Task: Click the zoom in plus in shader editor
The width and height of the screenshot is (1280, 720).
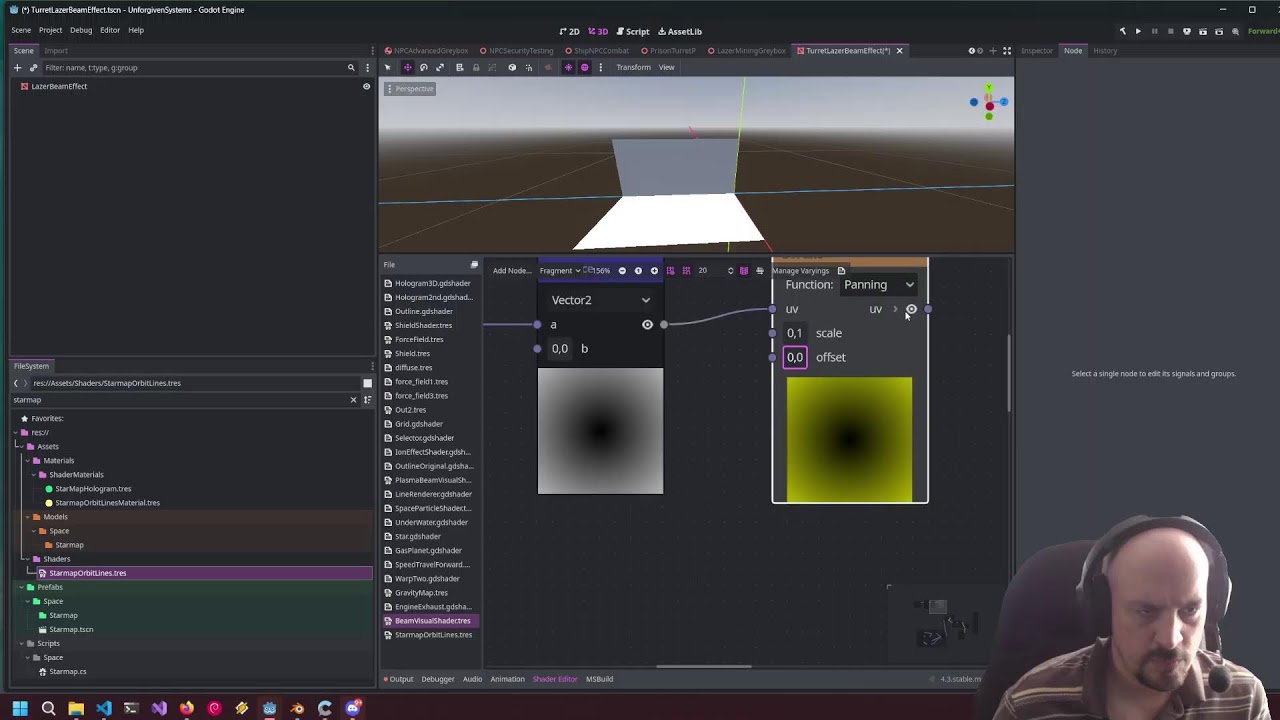Action: click(654, 270)
